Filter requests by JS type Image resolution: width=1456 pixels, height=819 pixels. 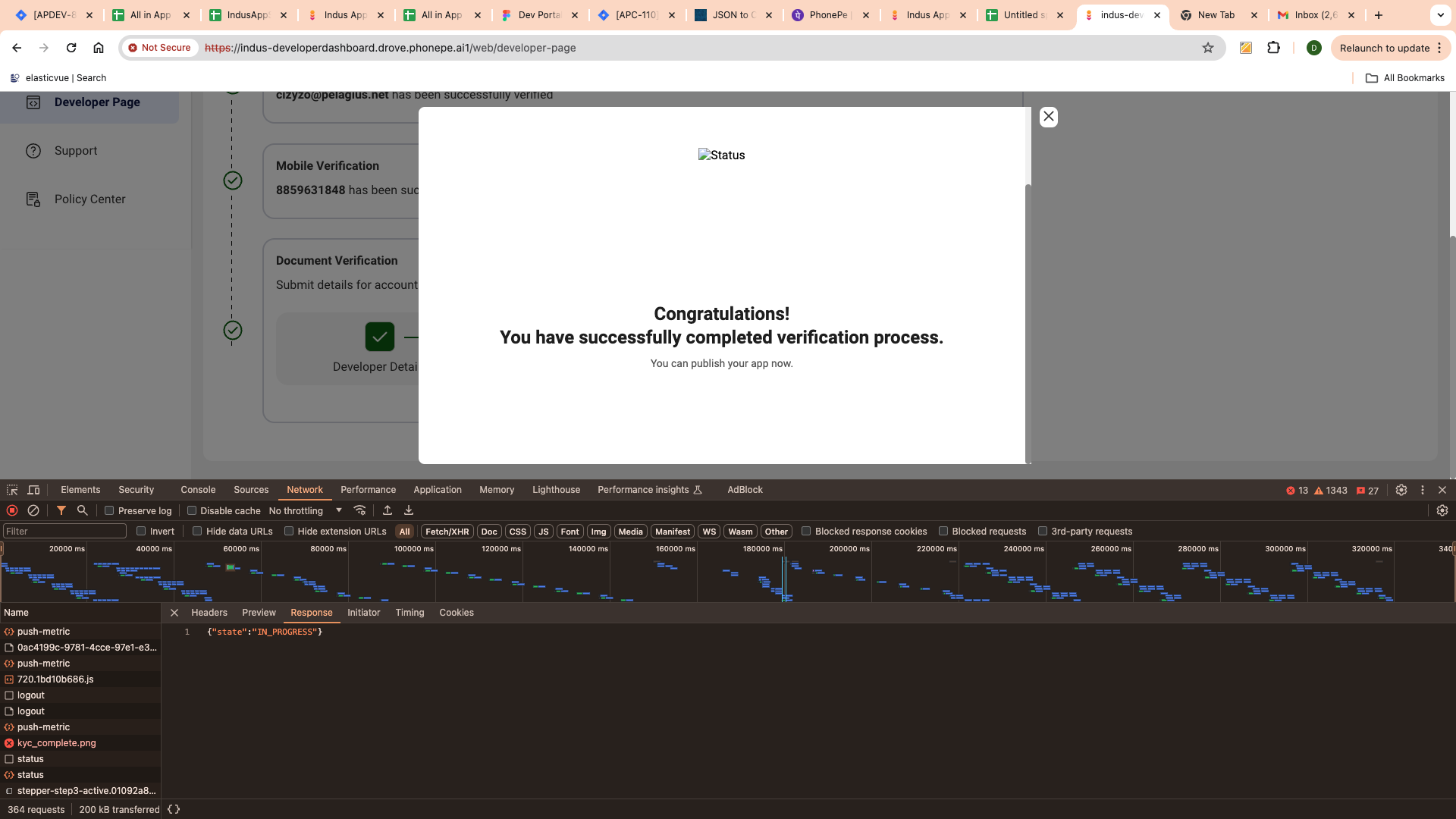coord(544,532)
